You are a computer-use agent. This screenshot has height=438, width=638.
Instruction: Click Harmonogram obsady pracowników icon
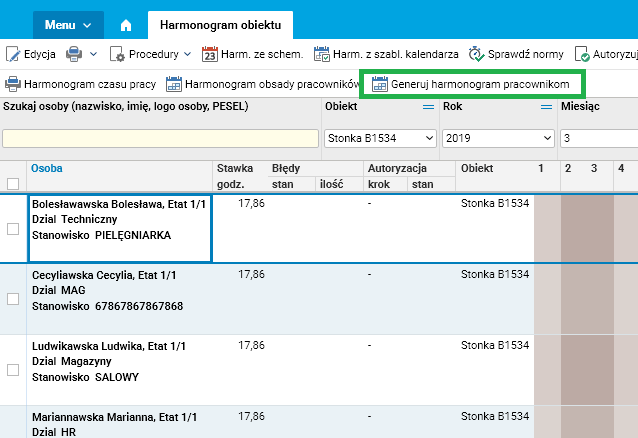174,85
